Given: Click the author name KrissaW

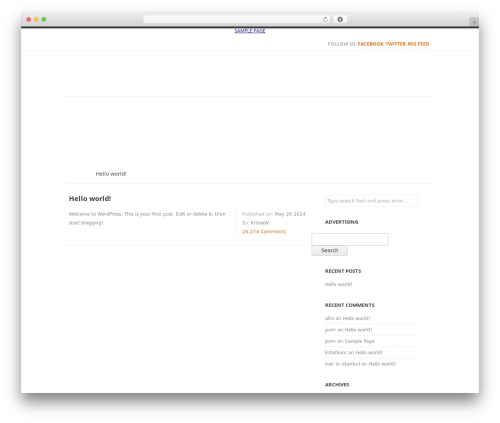Looking at the screenshot, I should tap(260, 223).
